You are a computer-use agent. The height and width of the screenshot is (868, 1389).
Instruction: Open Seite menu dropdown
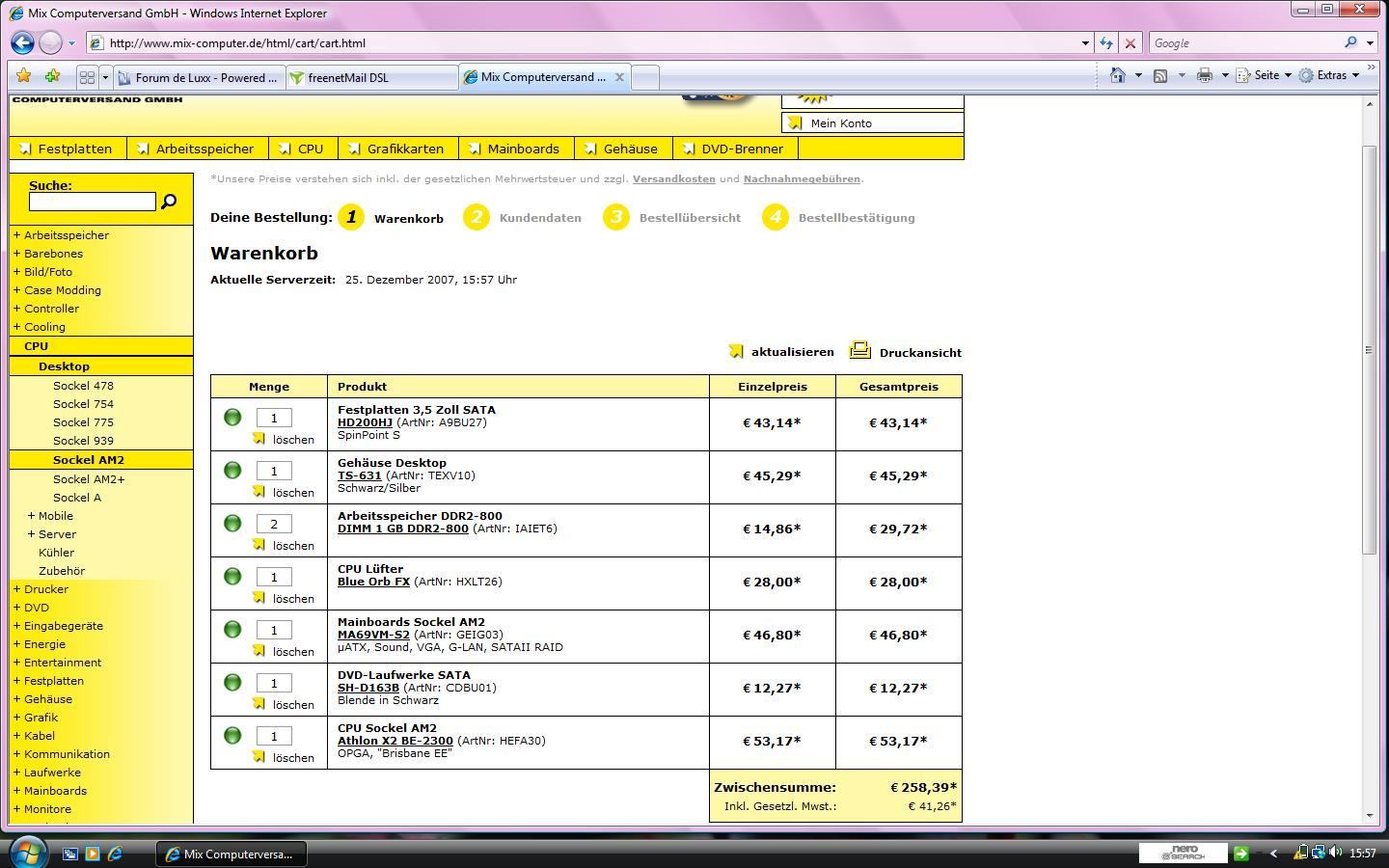pos(1263,75)
